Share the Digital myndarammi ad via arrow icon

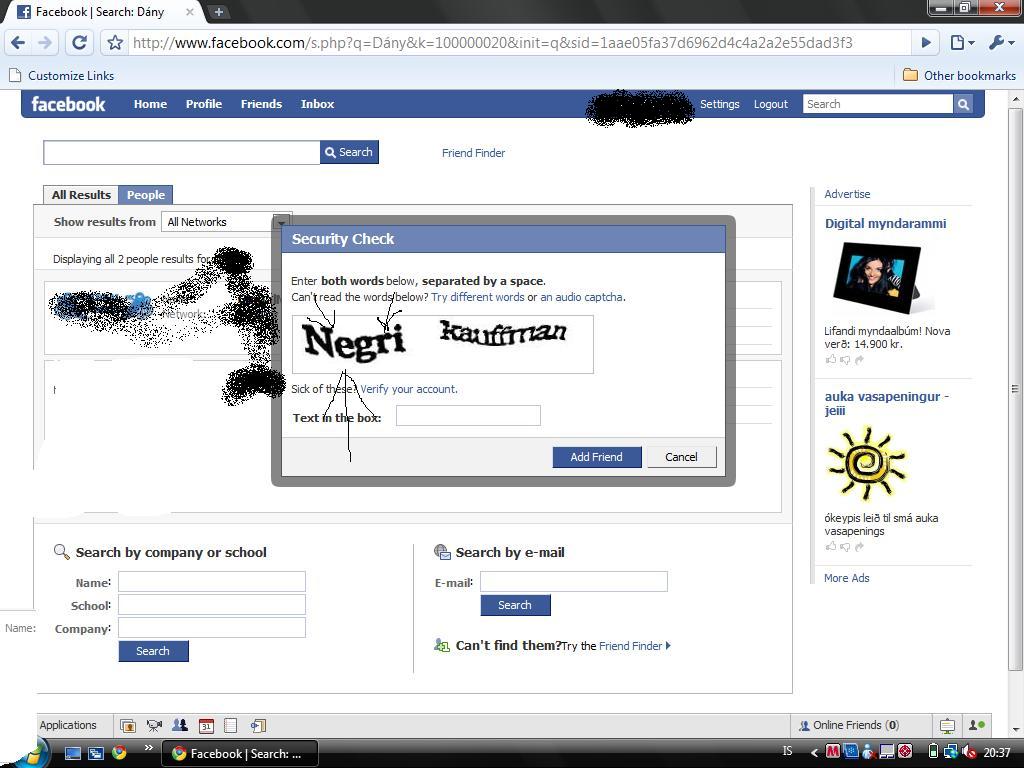coord(859,360)
